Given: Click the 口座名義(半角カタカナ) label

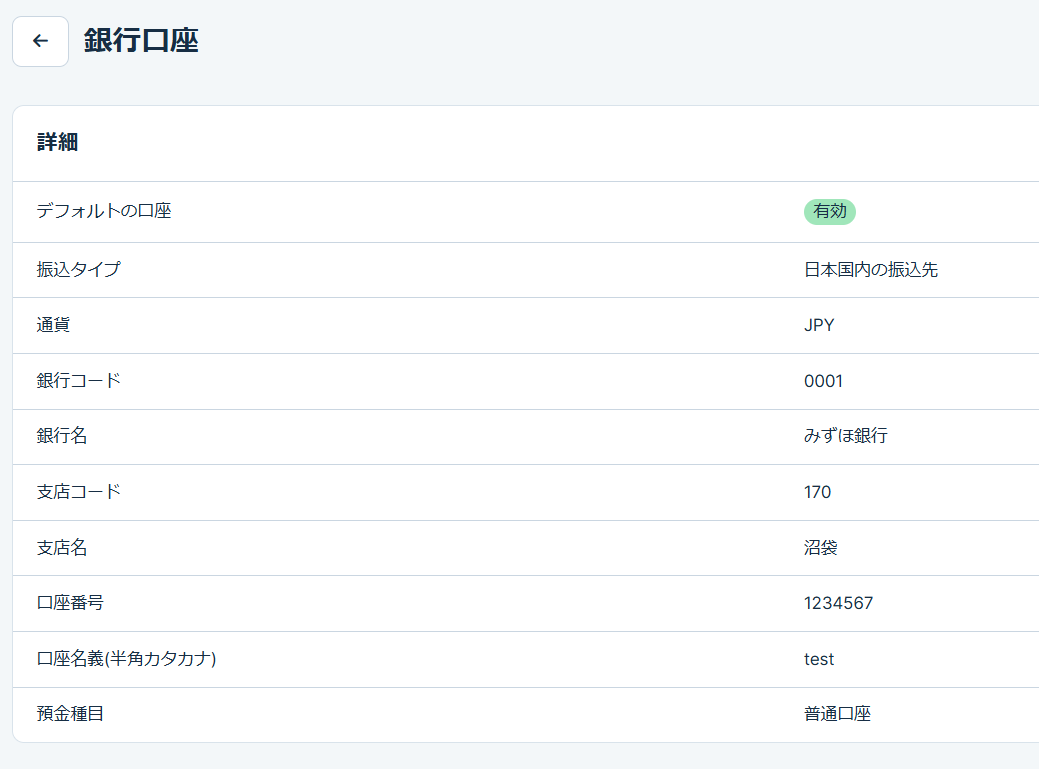Looking at the screenshot, I should pos(126,659).
